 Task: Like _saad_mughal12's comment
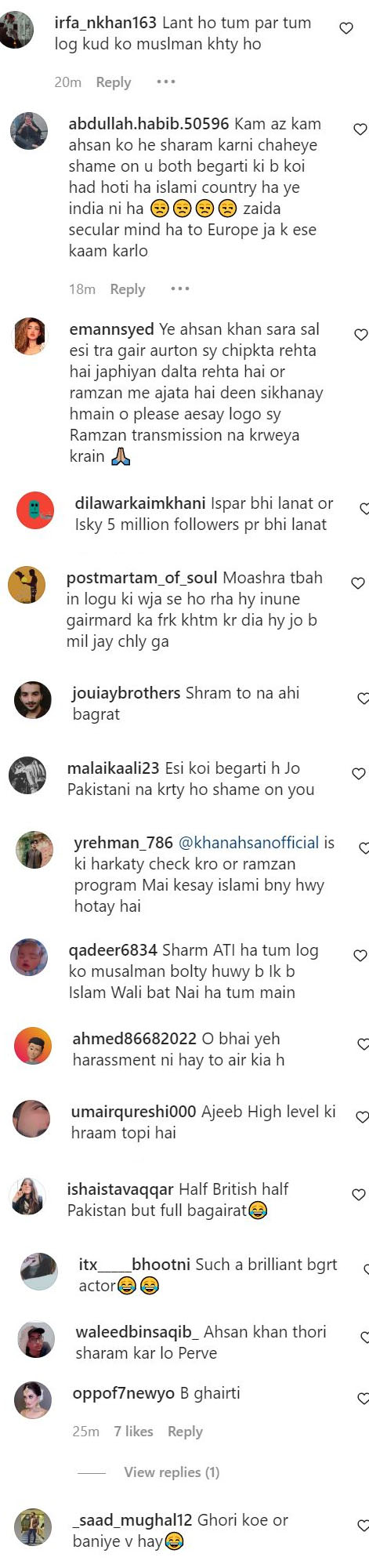pos(363,1526)
